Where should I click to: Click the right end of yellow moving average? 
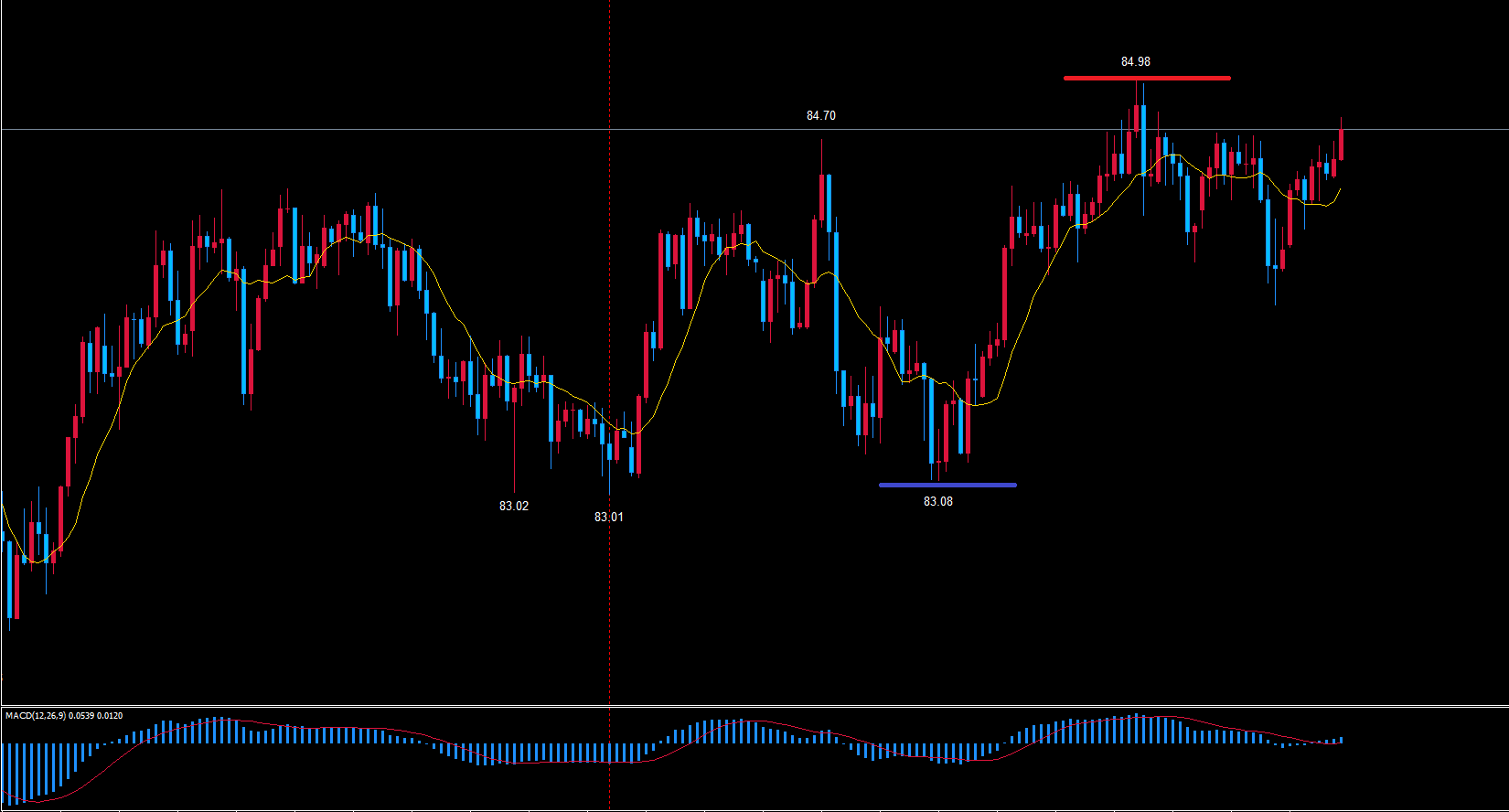pyautogui.click(x=1340, y=189)
